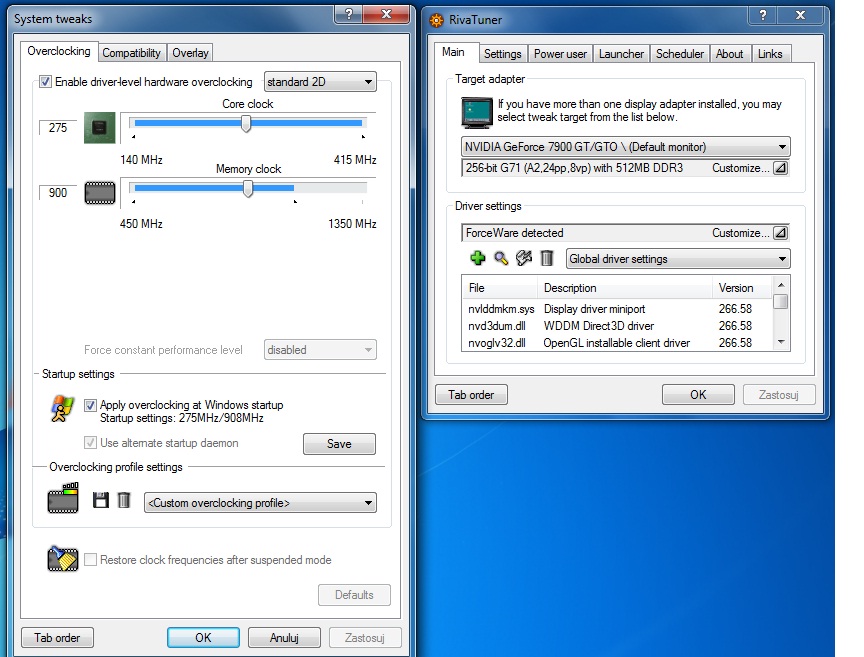864x657 pixels.
Task: Click the help question mark in System tweaks
Action: coord(349,14)
